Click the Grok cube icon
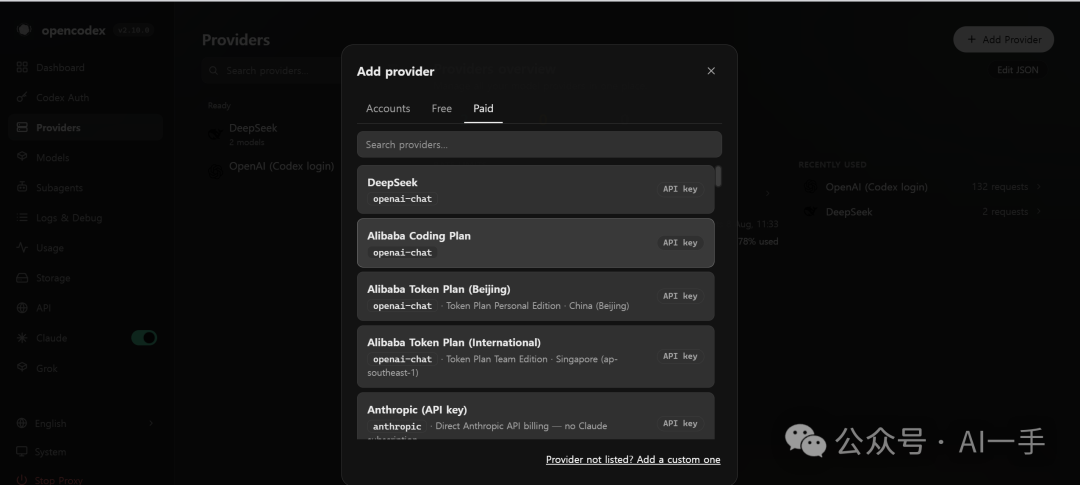 pyautogui.click(x=22, y=368)
